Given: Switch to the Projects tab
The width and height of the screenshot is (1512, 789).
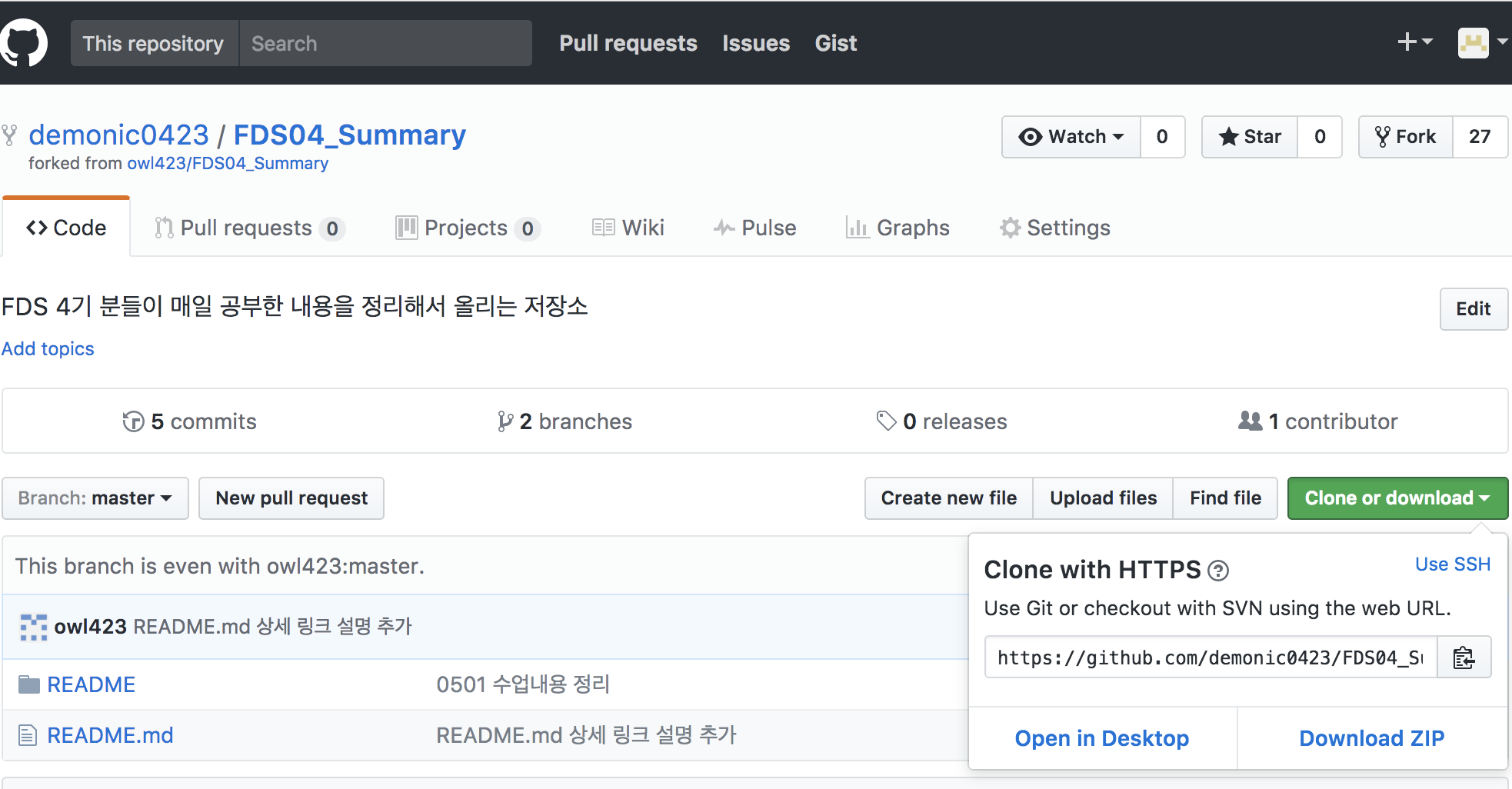Looking at the screenshot, I should [468, 228].
